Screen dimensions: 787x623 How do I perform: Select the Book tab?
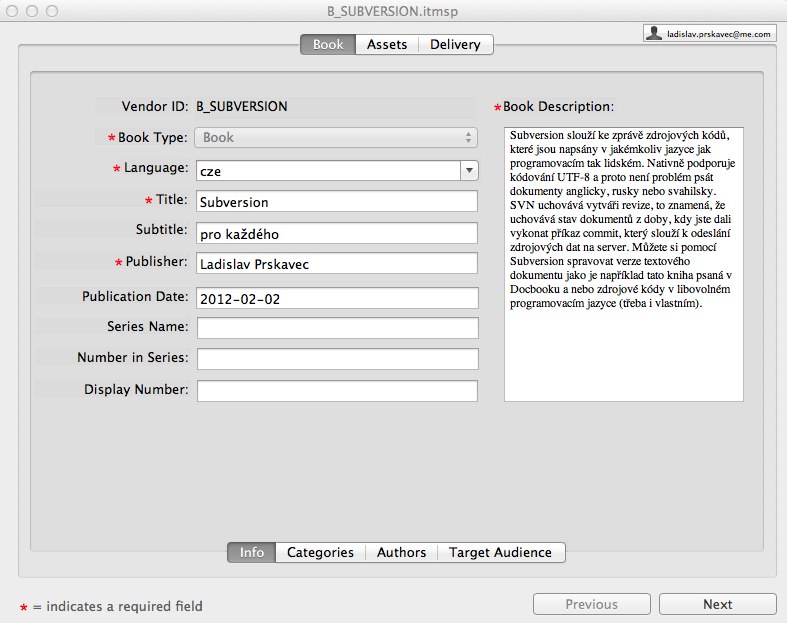click(328, 45)
